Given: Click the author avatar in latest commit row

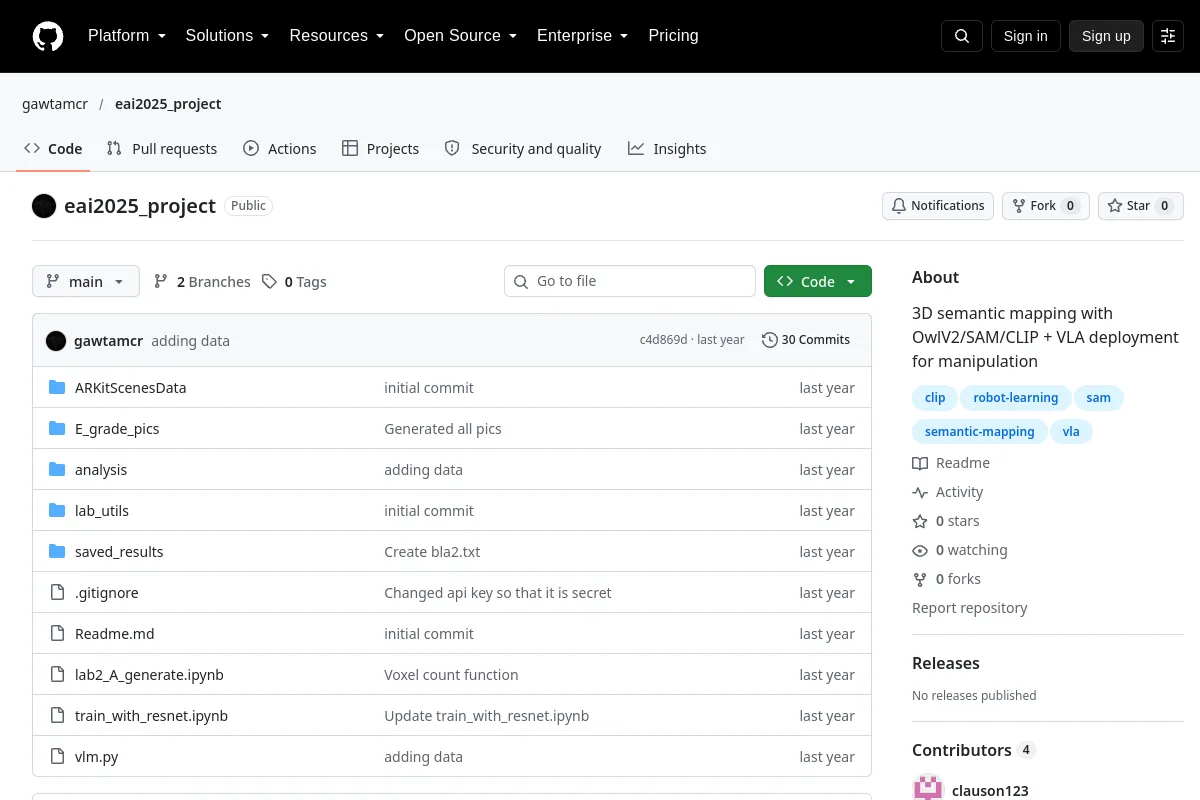Looking at the screenshot, I should coord(56,340).
